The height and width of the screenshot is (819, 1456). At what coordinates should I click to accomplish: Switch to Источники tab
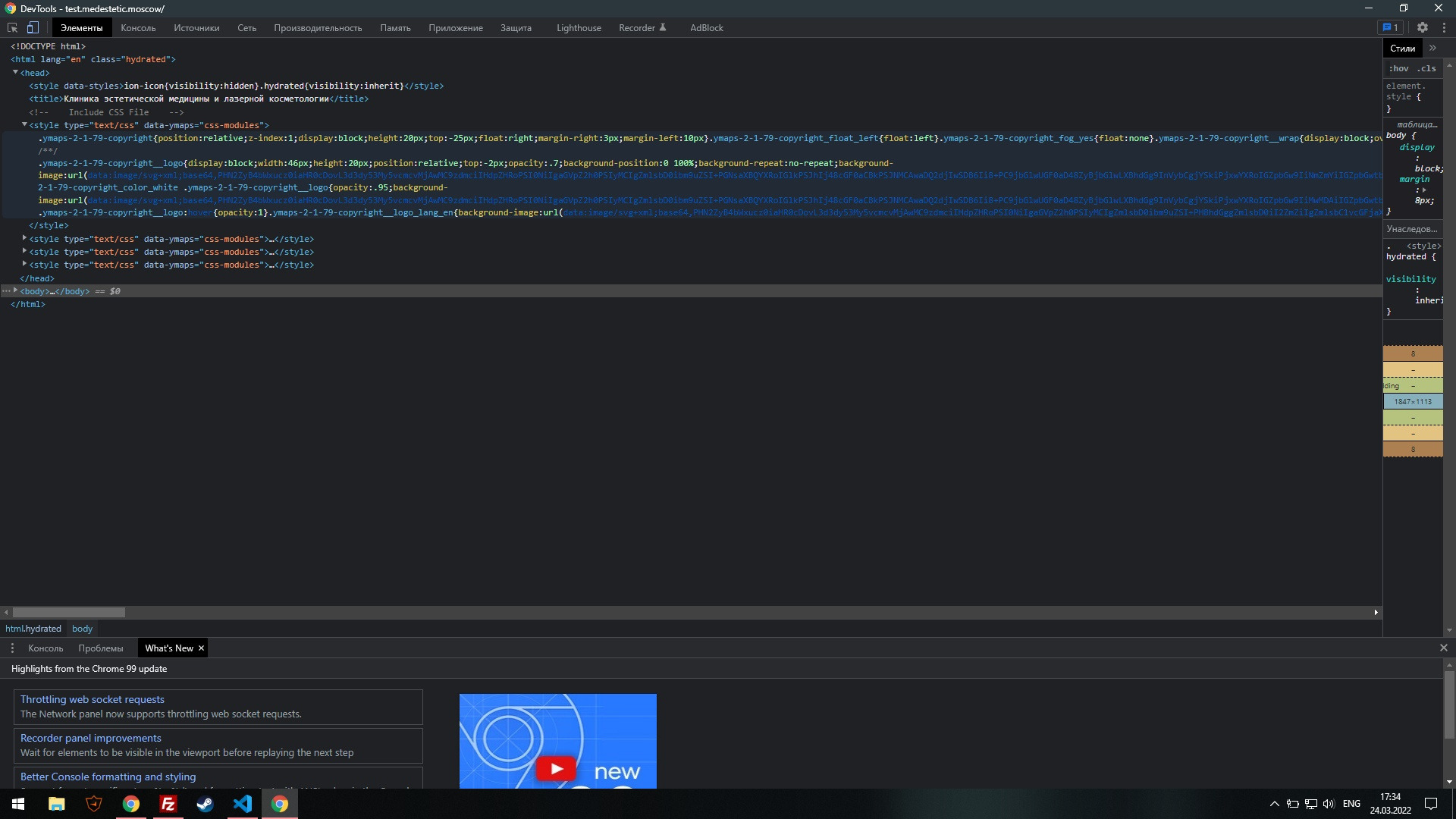tap(196, 28)
